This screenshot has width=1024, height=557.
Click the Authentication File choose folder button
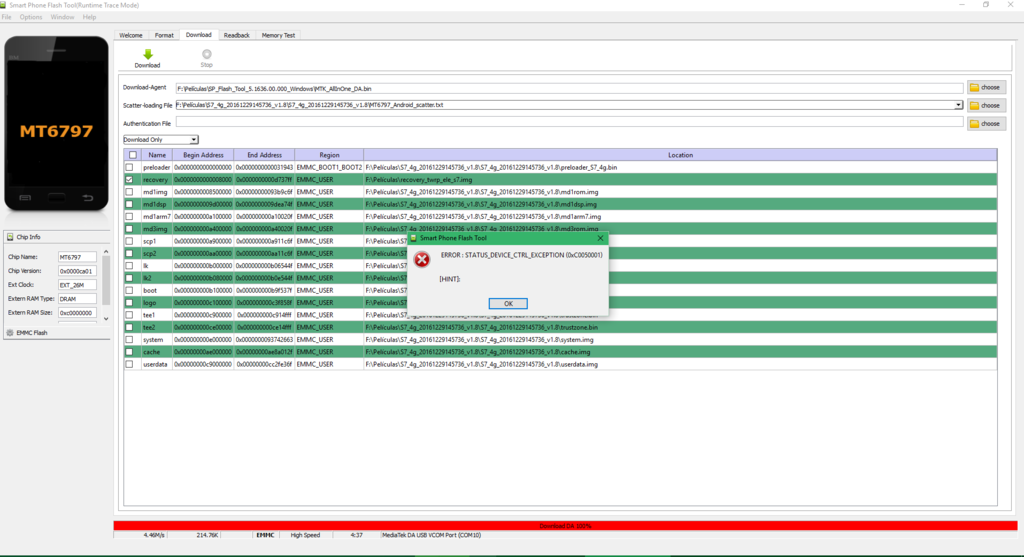pos(984,123)
